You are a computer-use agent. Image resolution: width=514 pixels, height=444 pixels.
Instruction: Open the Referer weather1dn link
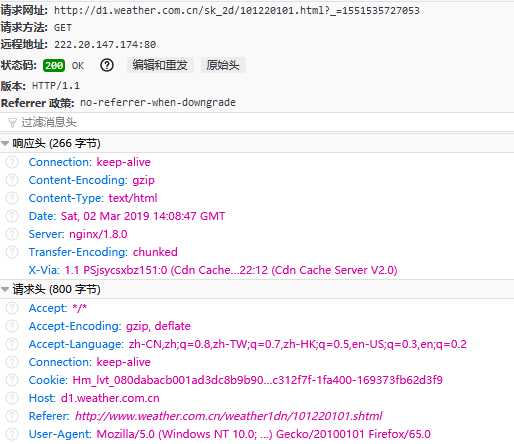click(229, 416)
